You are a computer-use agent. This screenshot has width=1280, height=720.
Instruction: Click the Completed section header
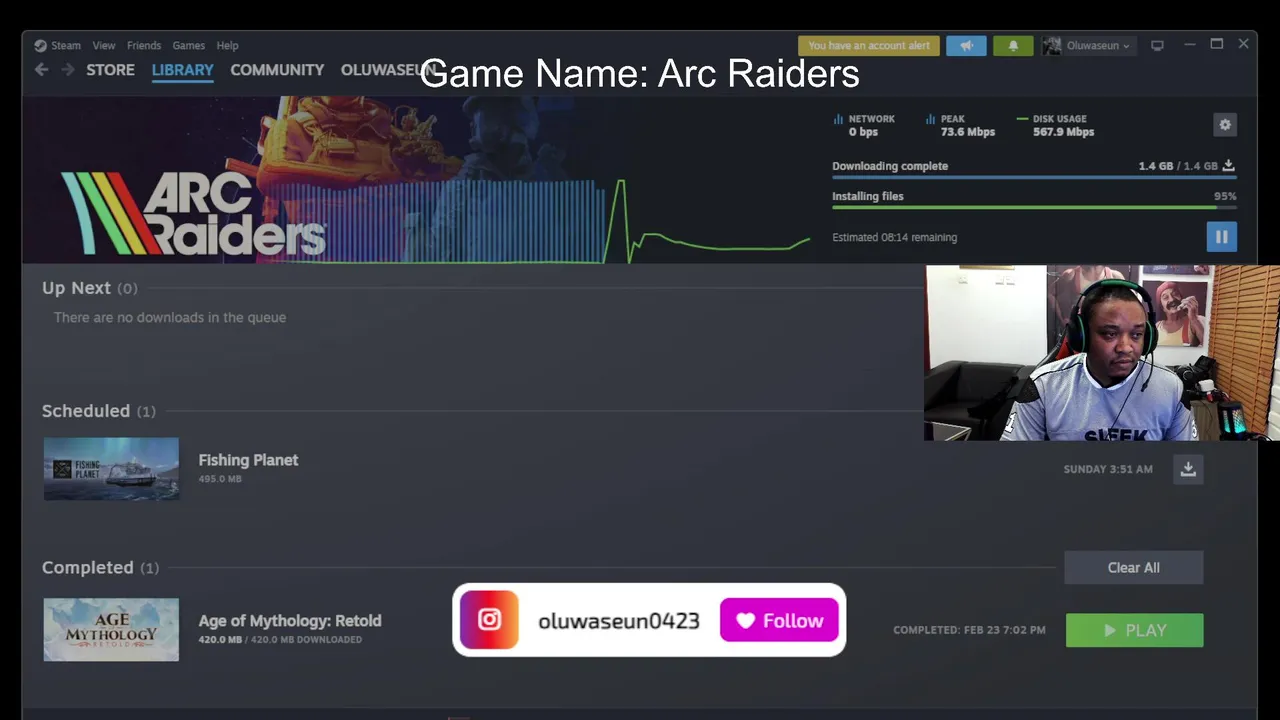pyautogui.click(x=100, y=567)
